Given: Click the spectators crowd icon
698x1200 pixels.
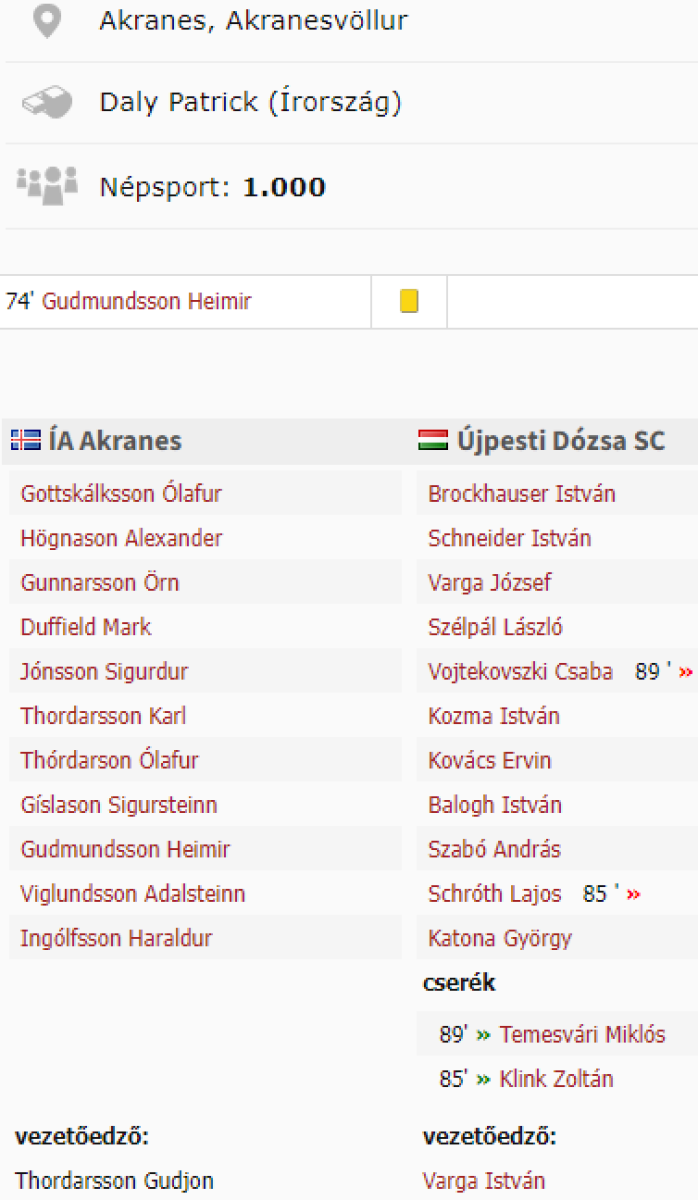Looking at the screenshot, I should point(46,186).
